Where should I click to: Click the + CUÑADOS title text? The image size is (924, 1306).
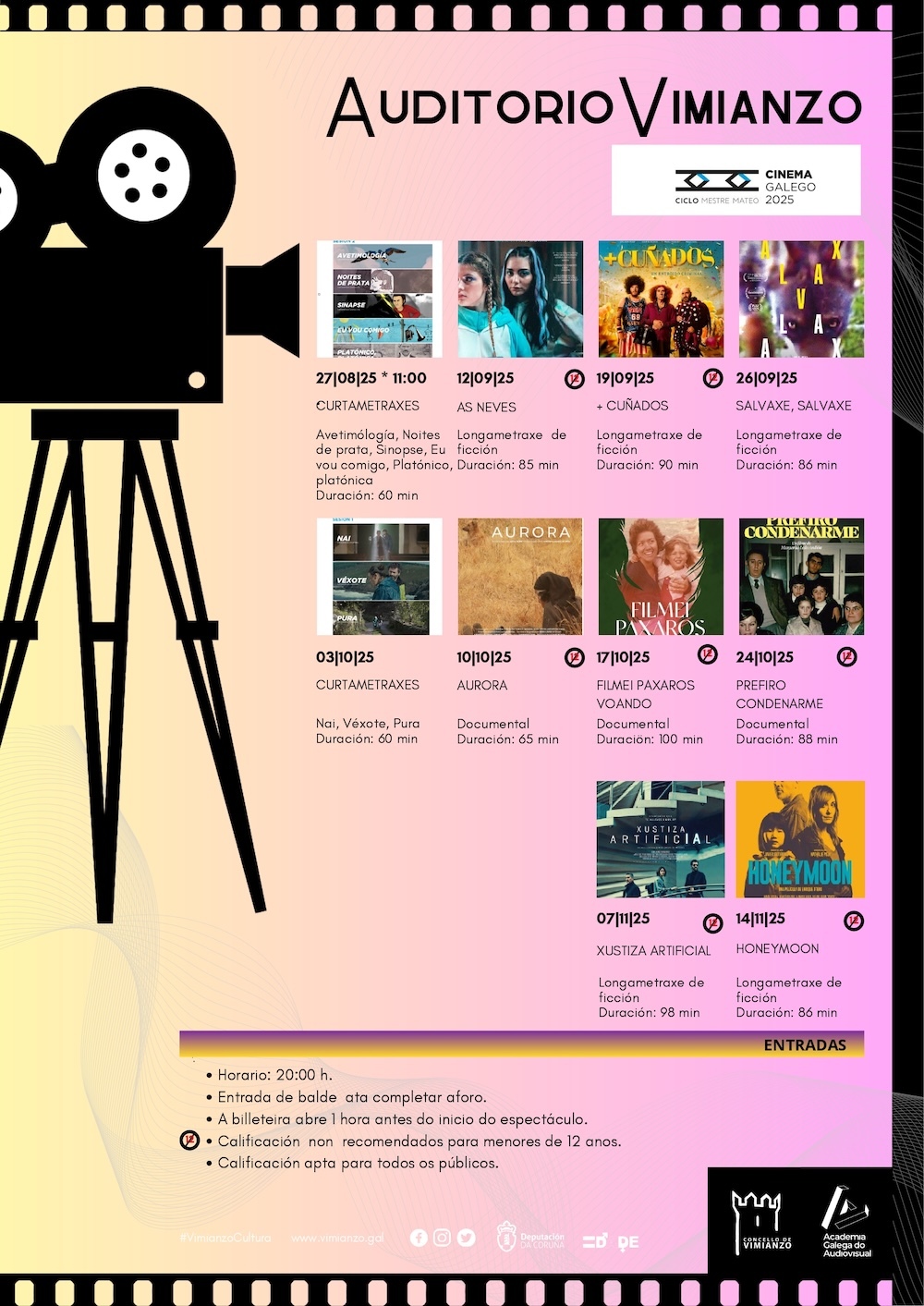point(632,406)
